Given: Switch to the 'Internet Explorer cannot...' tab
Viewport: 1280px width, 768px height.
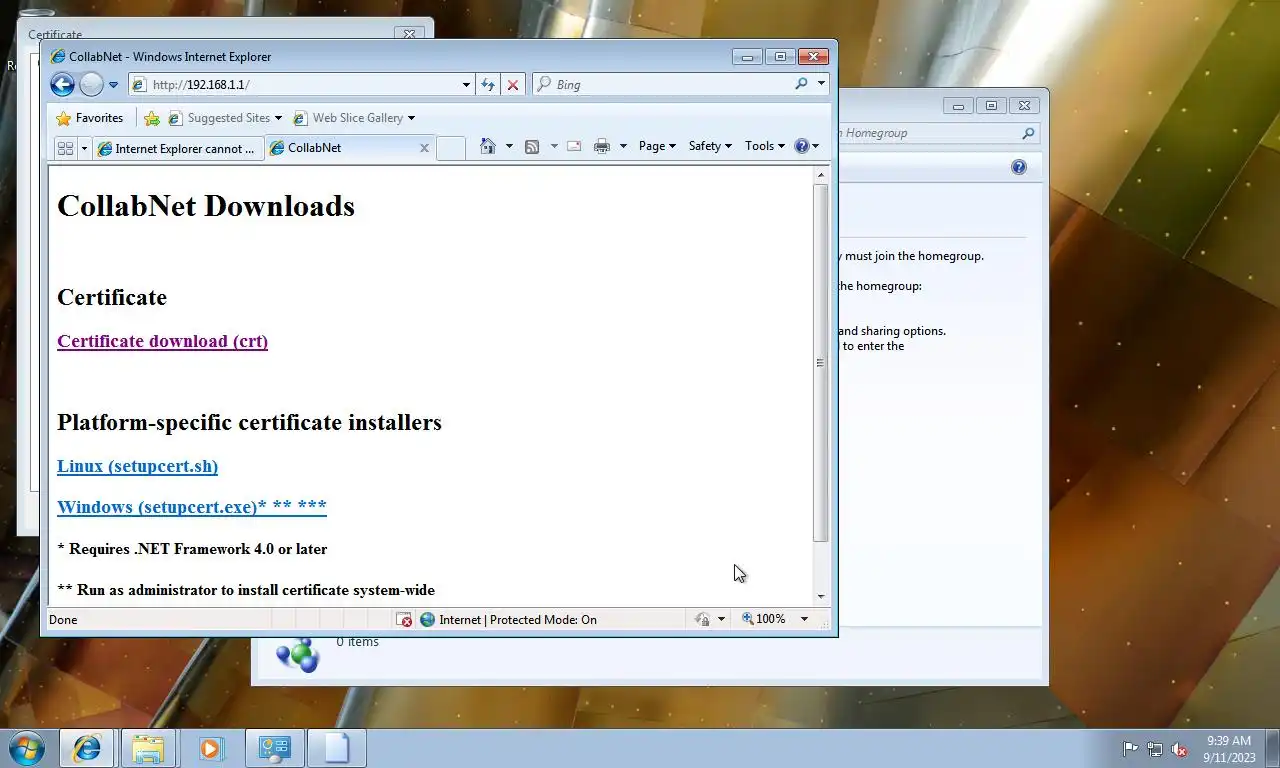Looking at the screenshot, I should pyautogui.click(x=177, y=148).
